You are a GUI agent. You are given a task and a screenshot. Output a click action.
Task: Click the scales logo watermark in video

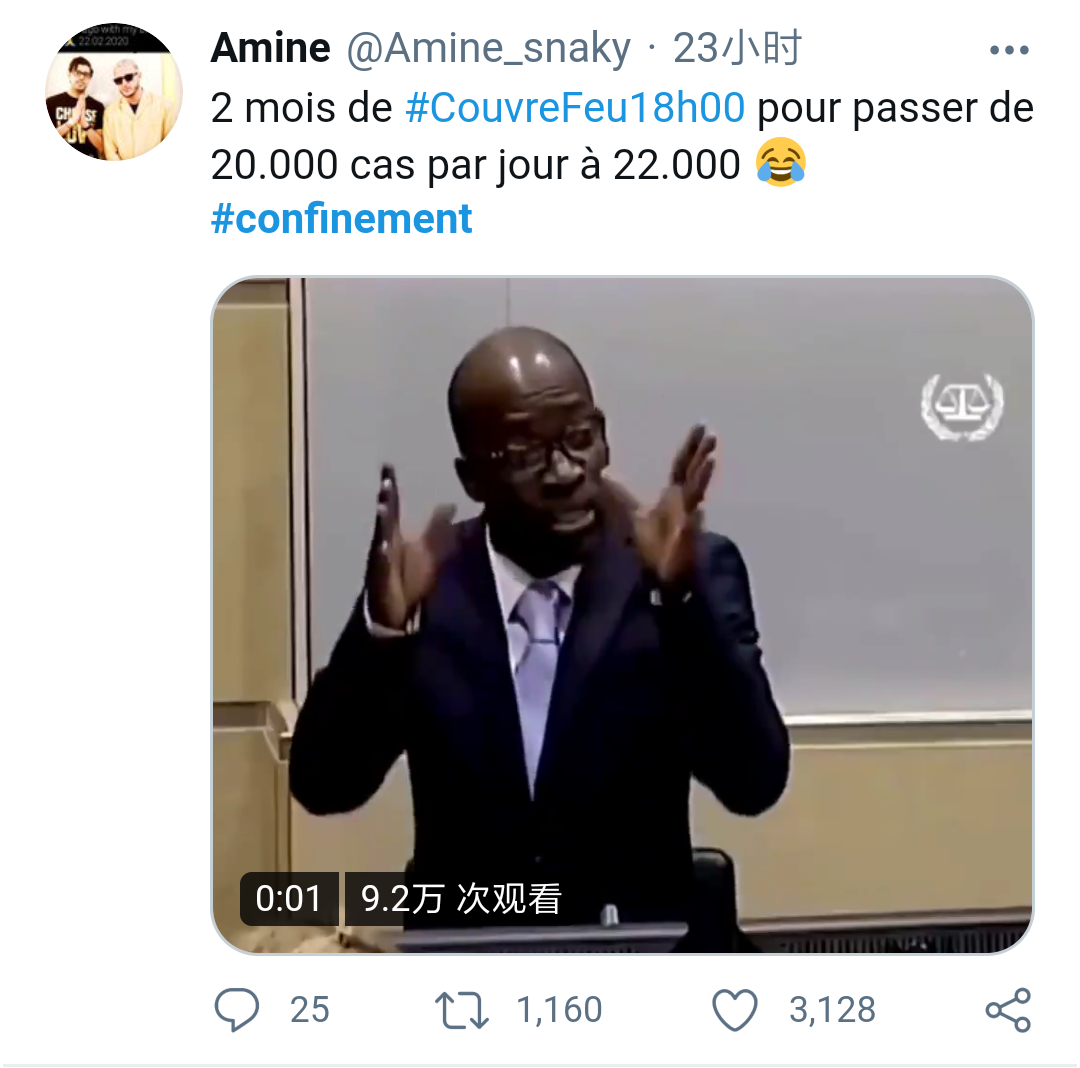click(962, 406)
